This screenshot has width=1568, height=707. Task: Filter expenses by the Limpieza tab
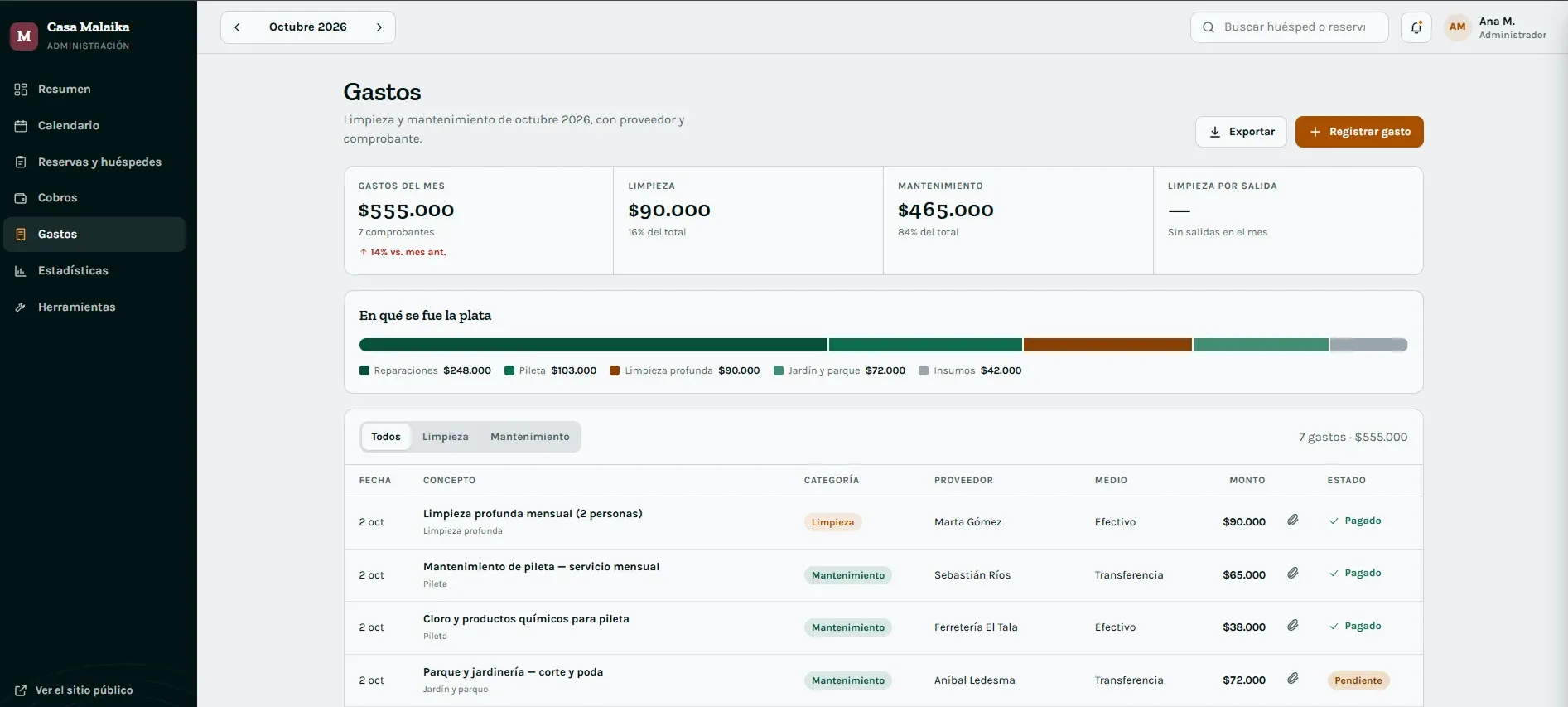(446, 437)
